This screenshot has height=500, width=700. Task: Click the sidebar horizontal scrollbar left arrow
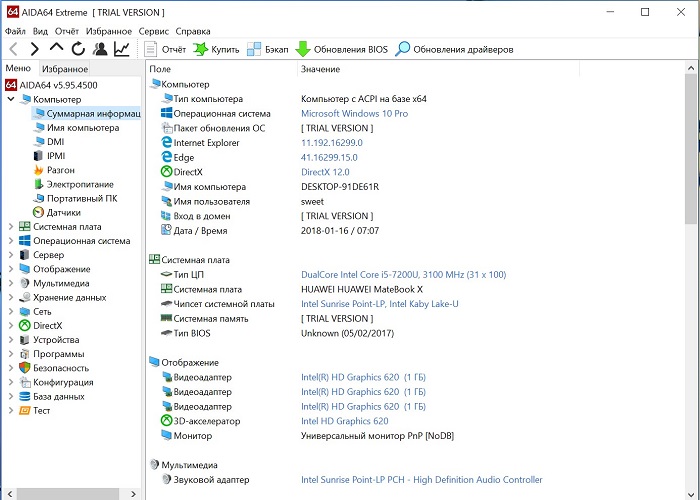[10, 494]
